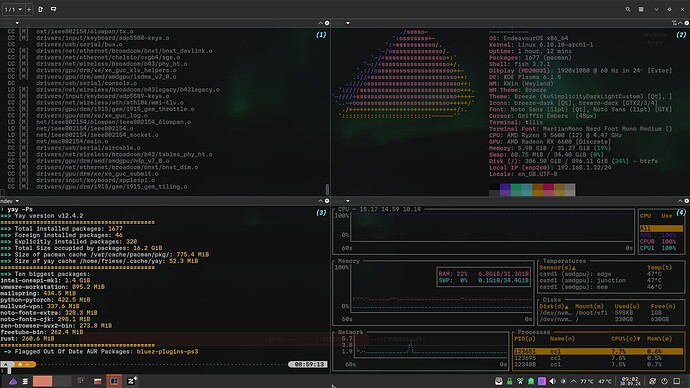Viewport: 690px width, 388px height.
Task: Select process row with PID 123695
Action: (598, 358)
